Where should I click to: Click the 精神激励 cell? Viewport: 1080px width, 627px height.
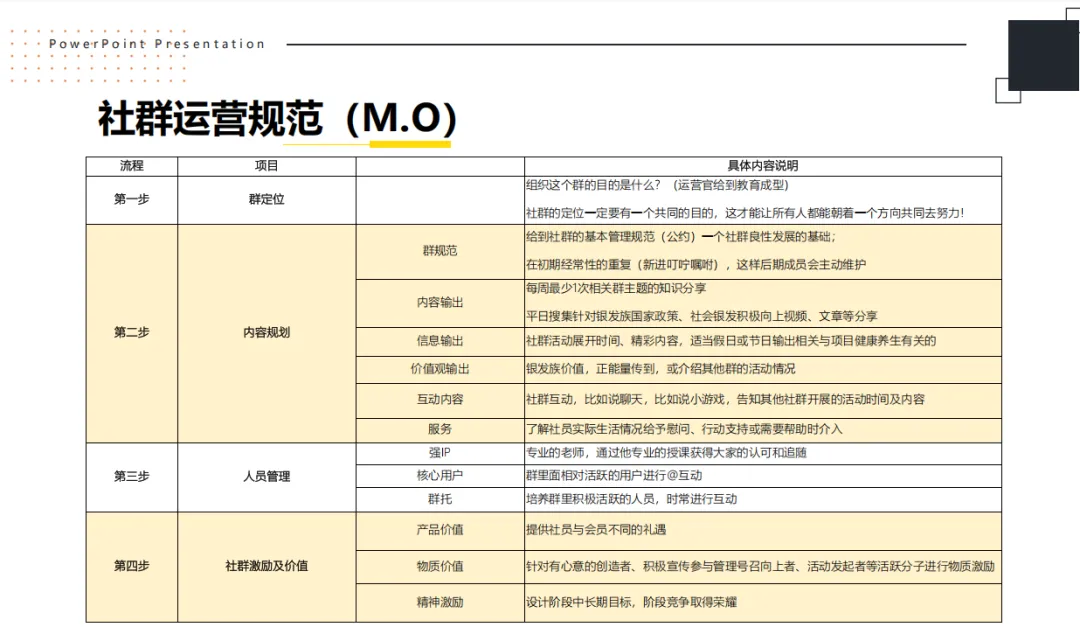[x=440, y=602]
